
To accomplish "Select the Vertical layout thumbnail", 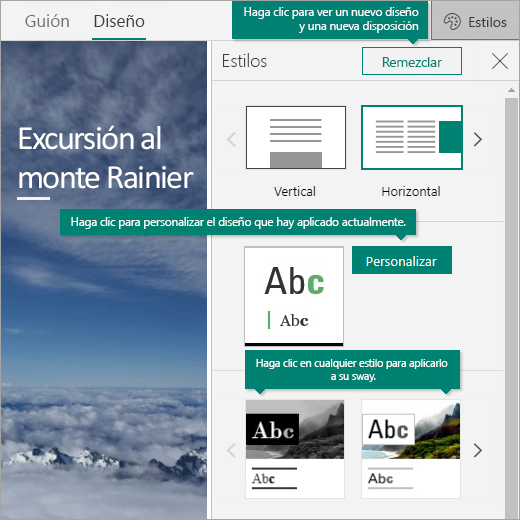I will pos(296,137).
